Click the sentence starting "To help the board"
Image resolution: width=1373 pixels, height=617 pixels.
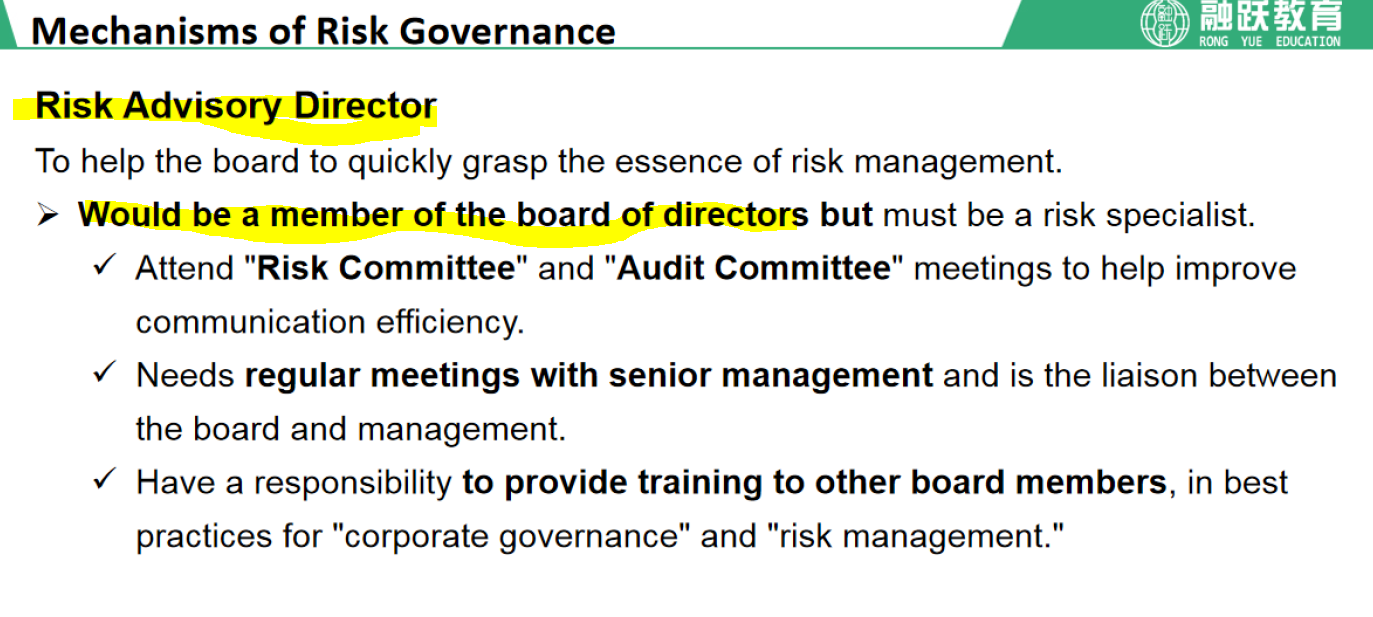pos(548,161)
